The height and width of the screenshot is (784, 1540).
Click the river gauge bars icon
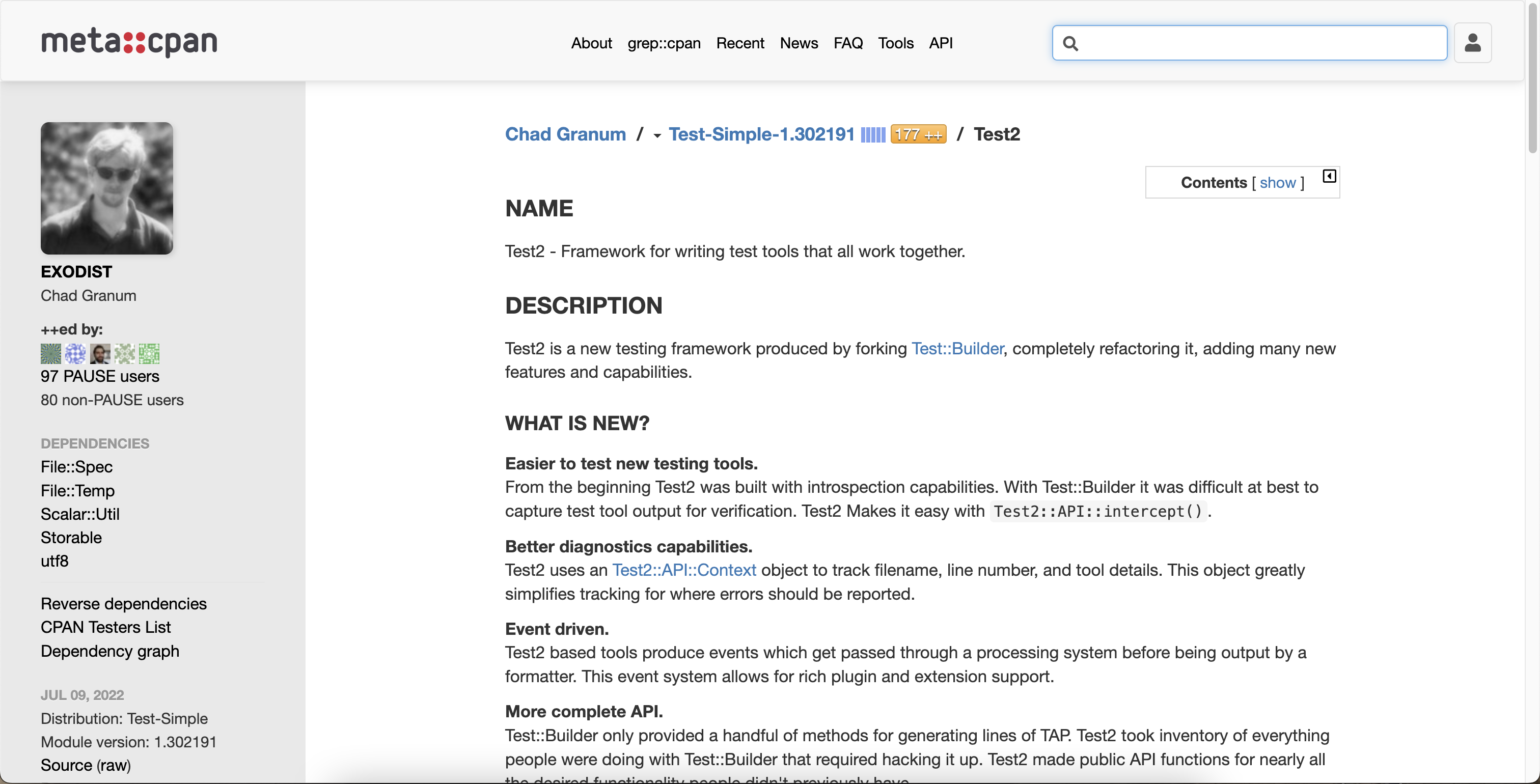[x=873, y=135]
